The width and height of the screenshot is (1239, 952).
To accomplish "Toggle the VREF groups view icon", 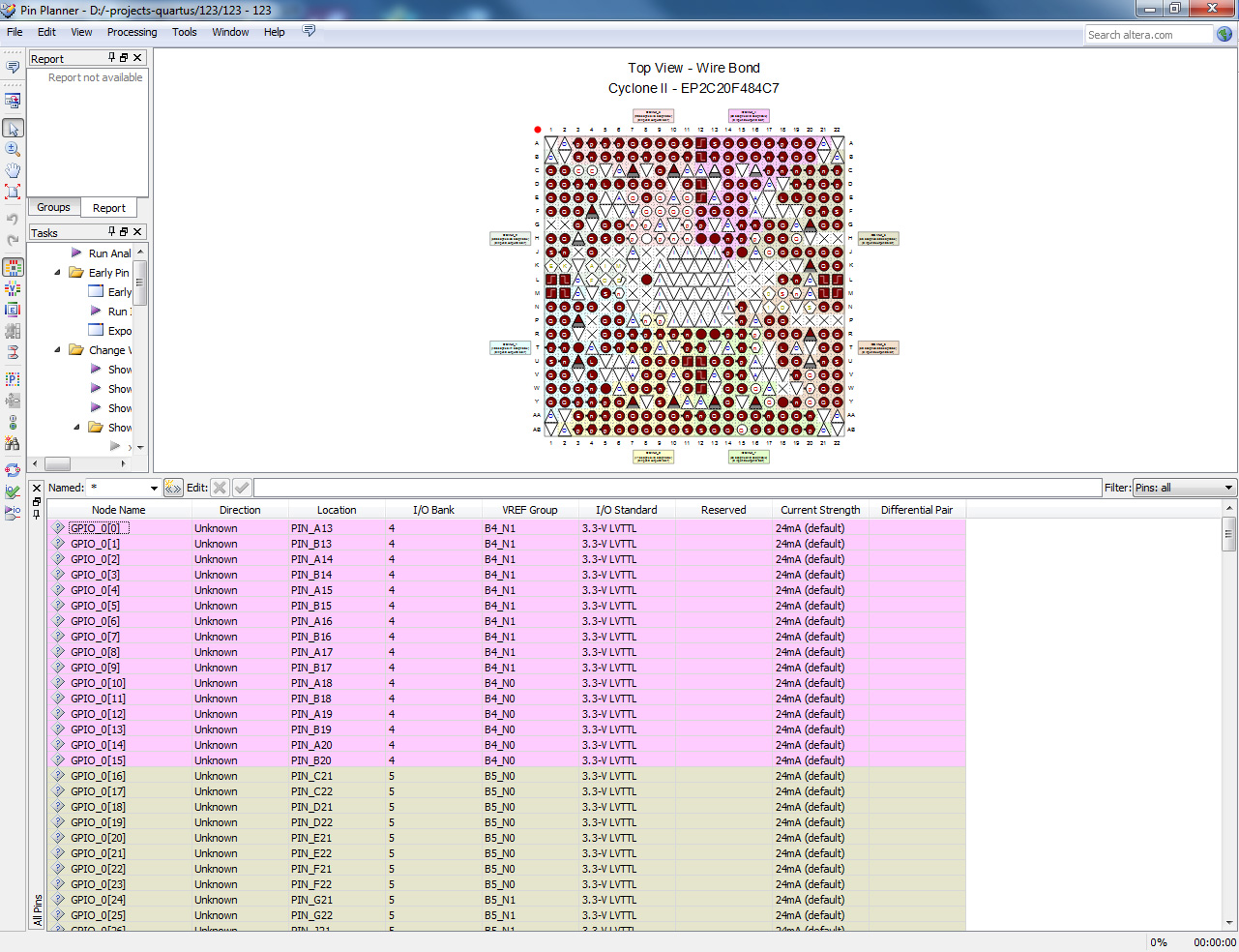I will tap(13, 288).
